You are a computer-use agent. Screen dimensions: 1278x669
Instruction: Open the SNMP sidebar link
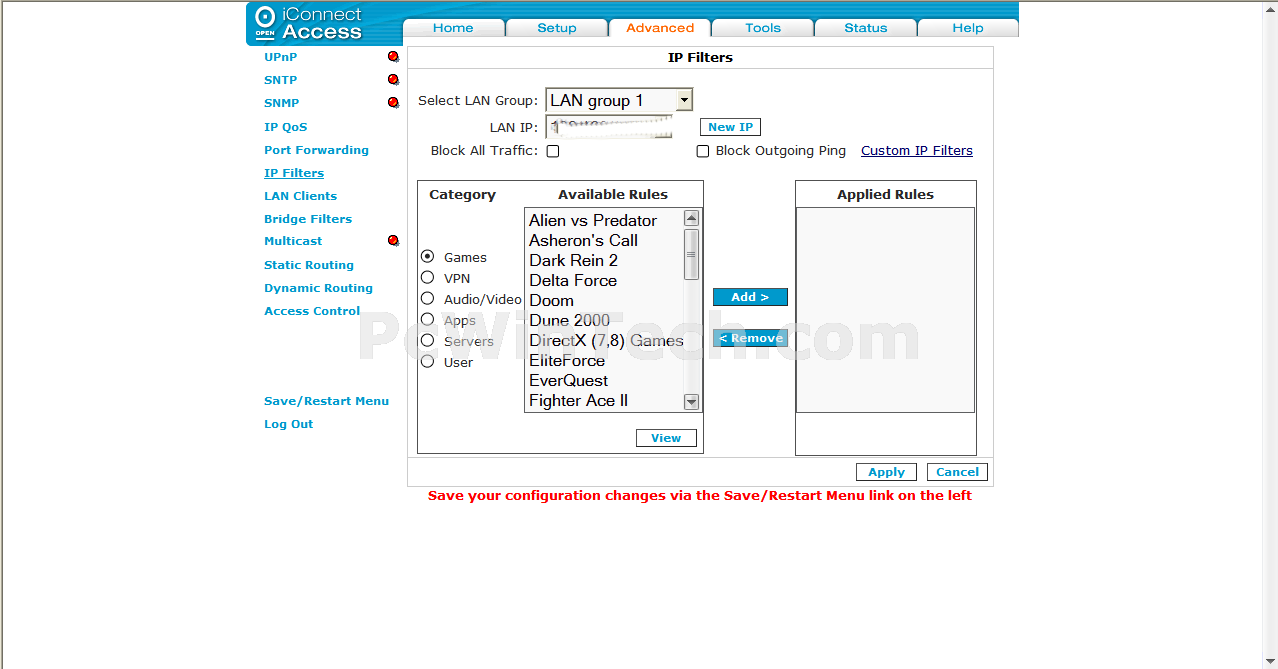coord(281,103)
